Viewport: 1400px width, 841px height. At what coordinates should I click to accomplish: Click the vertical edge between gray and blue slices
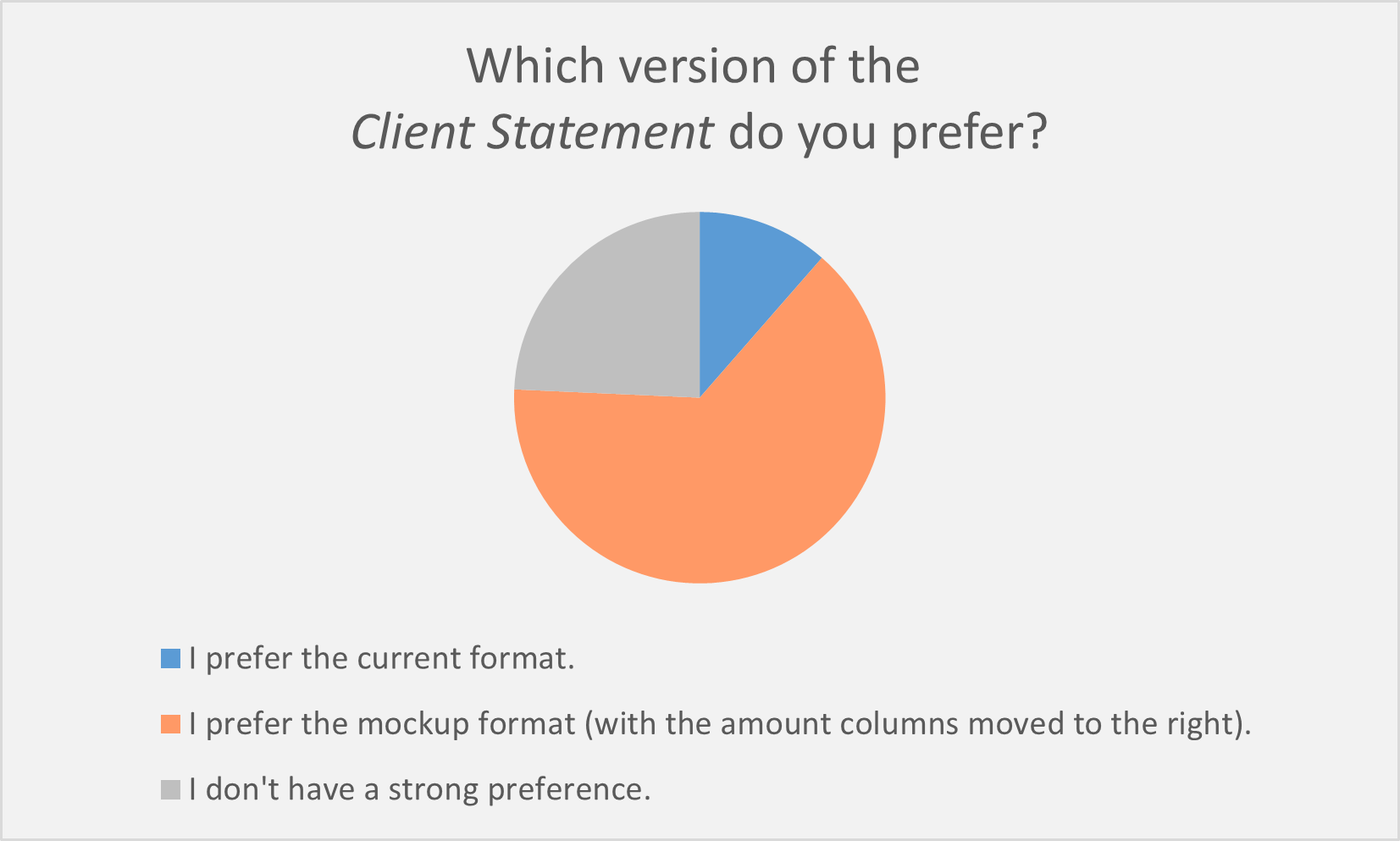[x=700, y=305]
